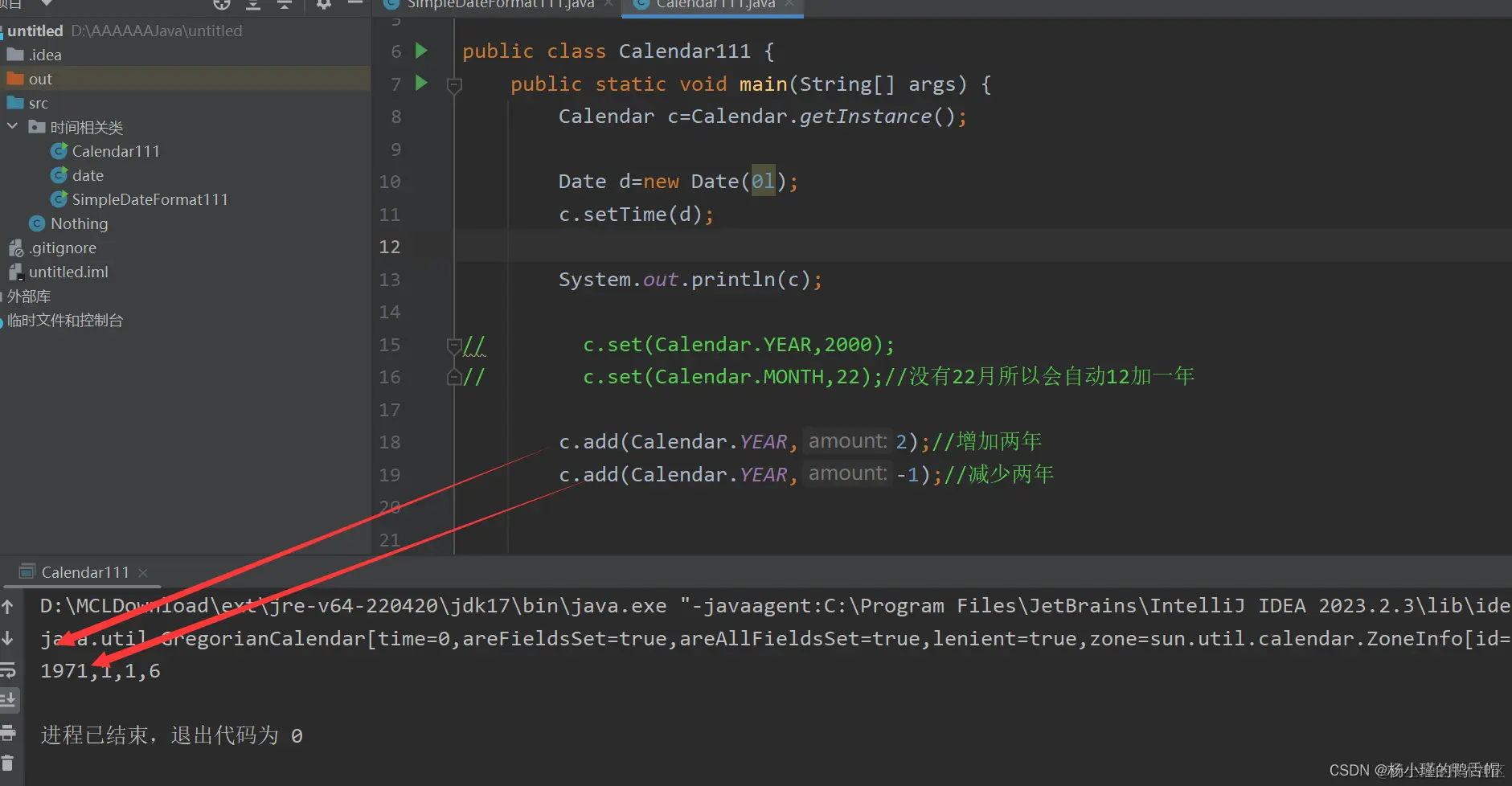Click the scroll up arrow in console
This screenshot has height=786, width=1512.
click(8, 607)
